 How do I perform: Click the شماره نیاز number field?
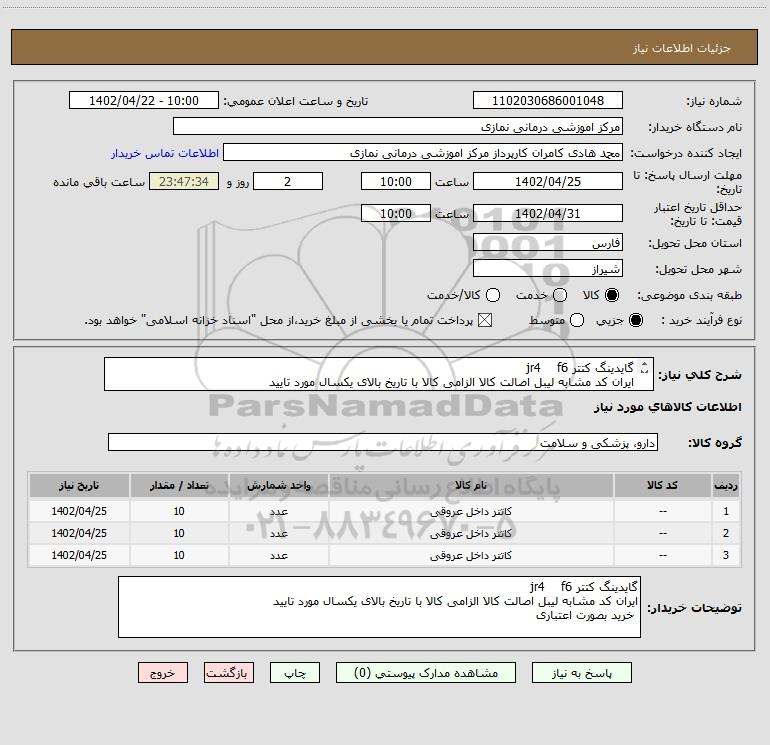[x=547, y=101]
